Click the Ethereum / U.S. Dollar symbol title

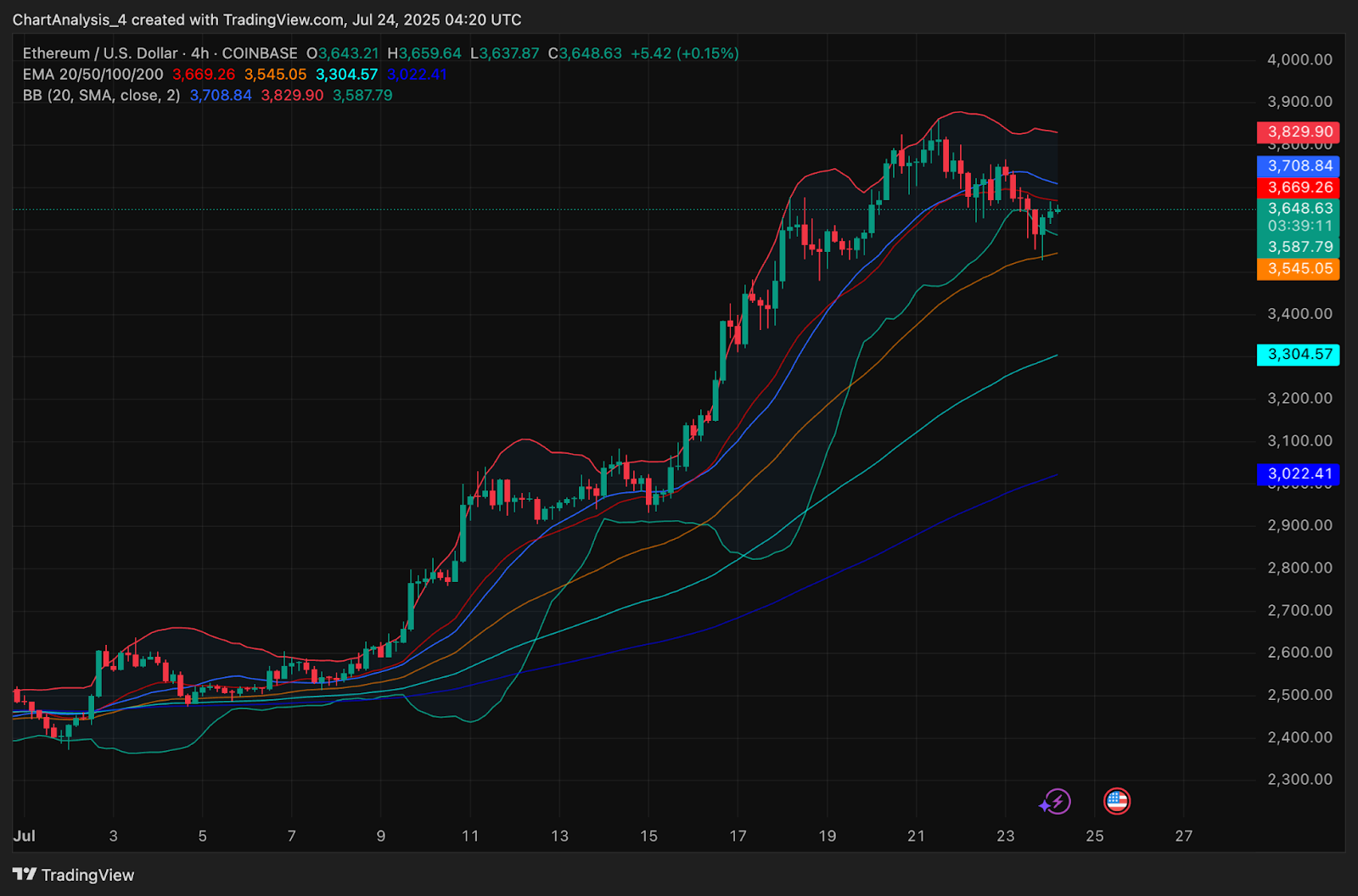pyautogui.click(x=100, y=53)
